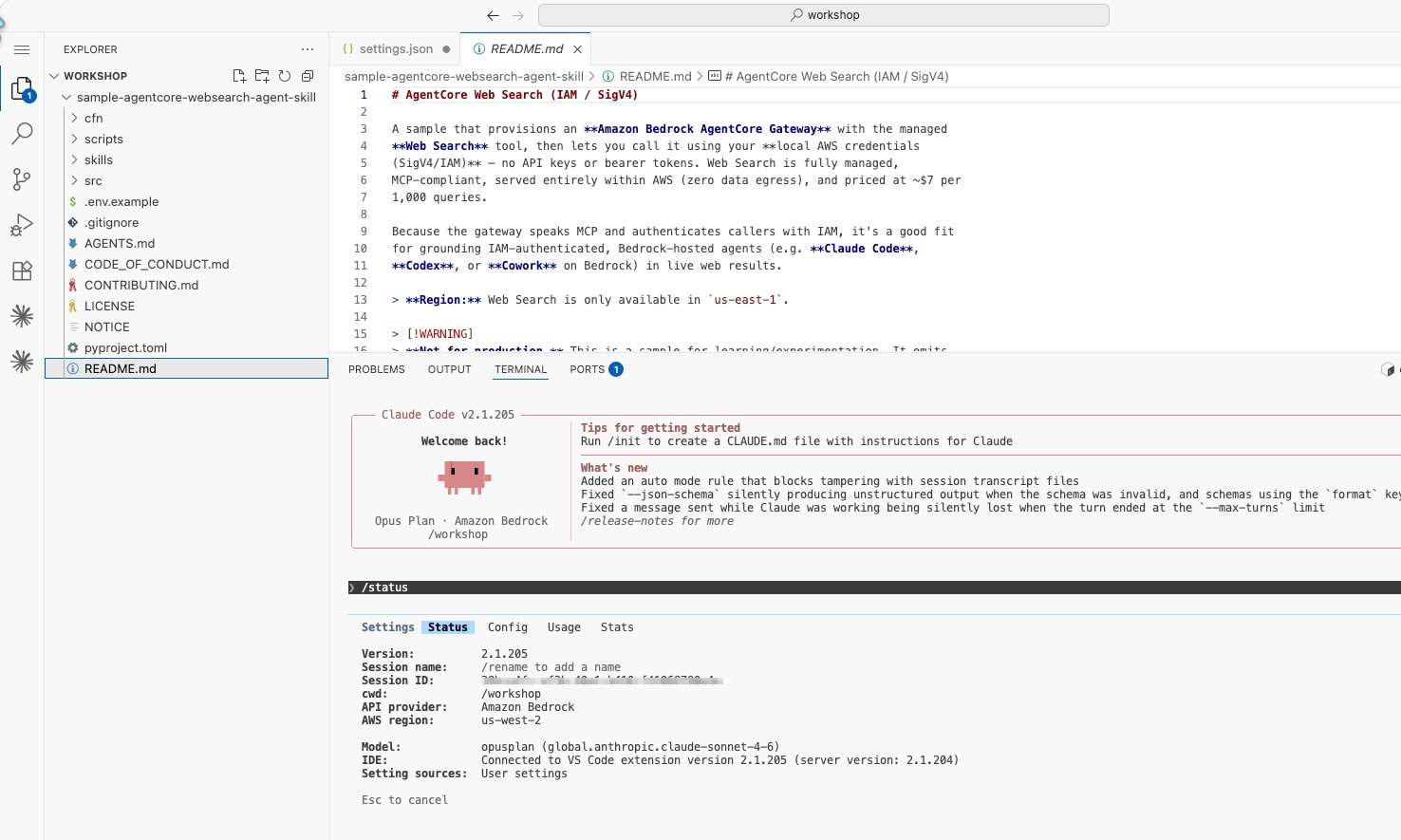The width and height of the screenshot is (1401, 840).
Task: Collapse all folders in Explorer
Action: (308, 76)
